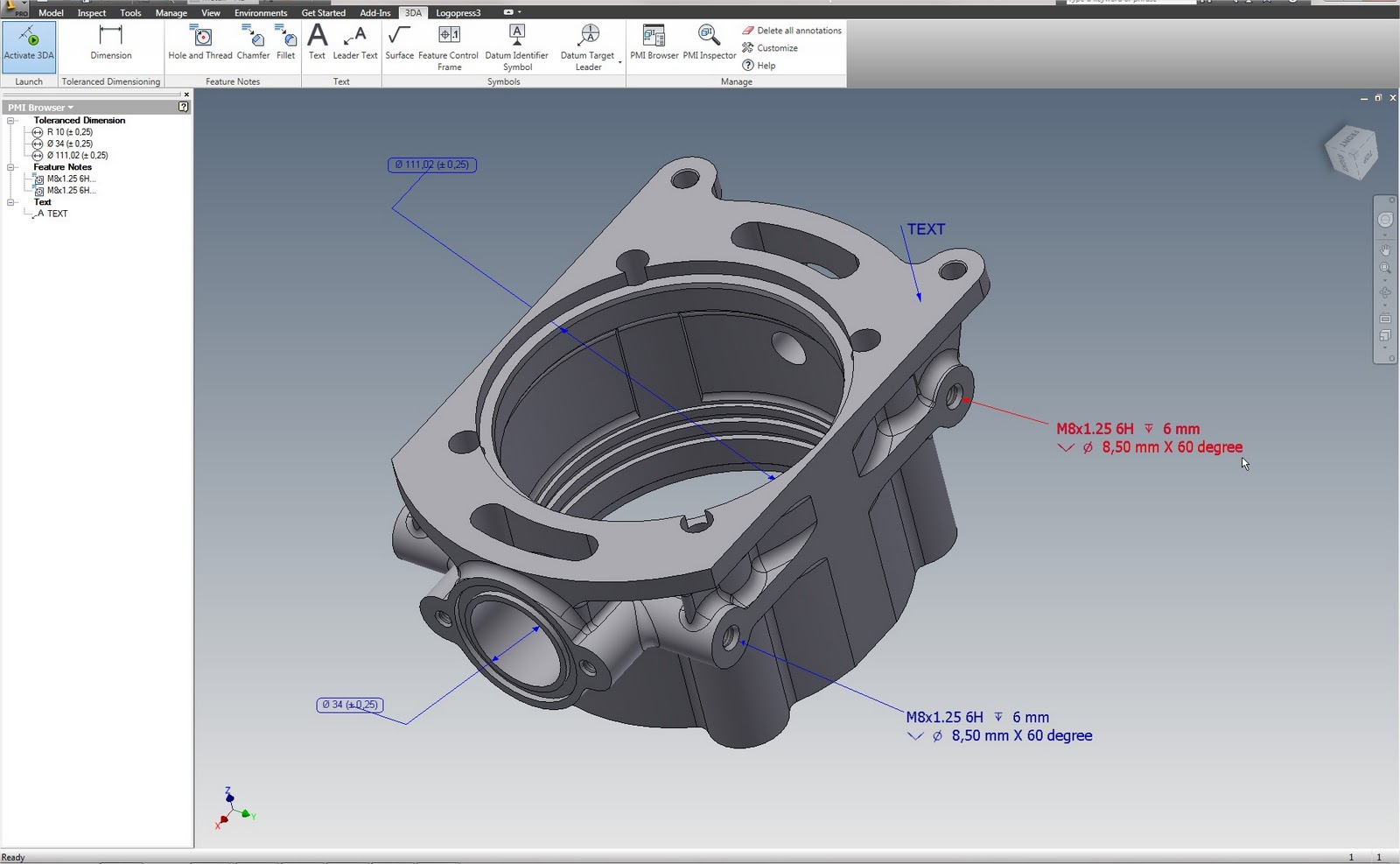The height and width of the screenshot is (864, 1400).
Task: Click the PMI Browser help question mark
Action: [183, 106]
